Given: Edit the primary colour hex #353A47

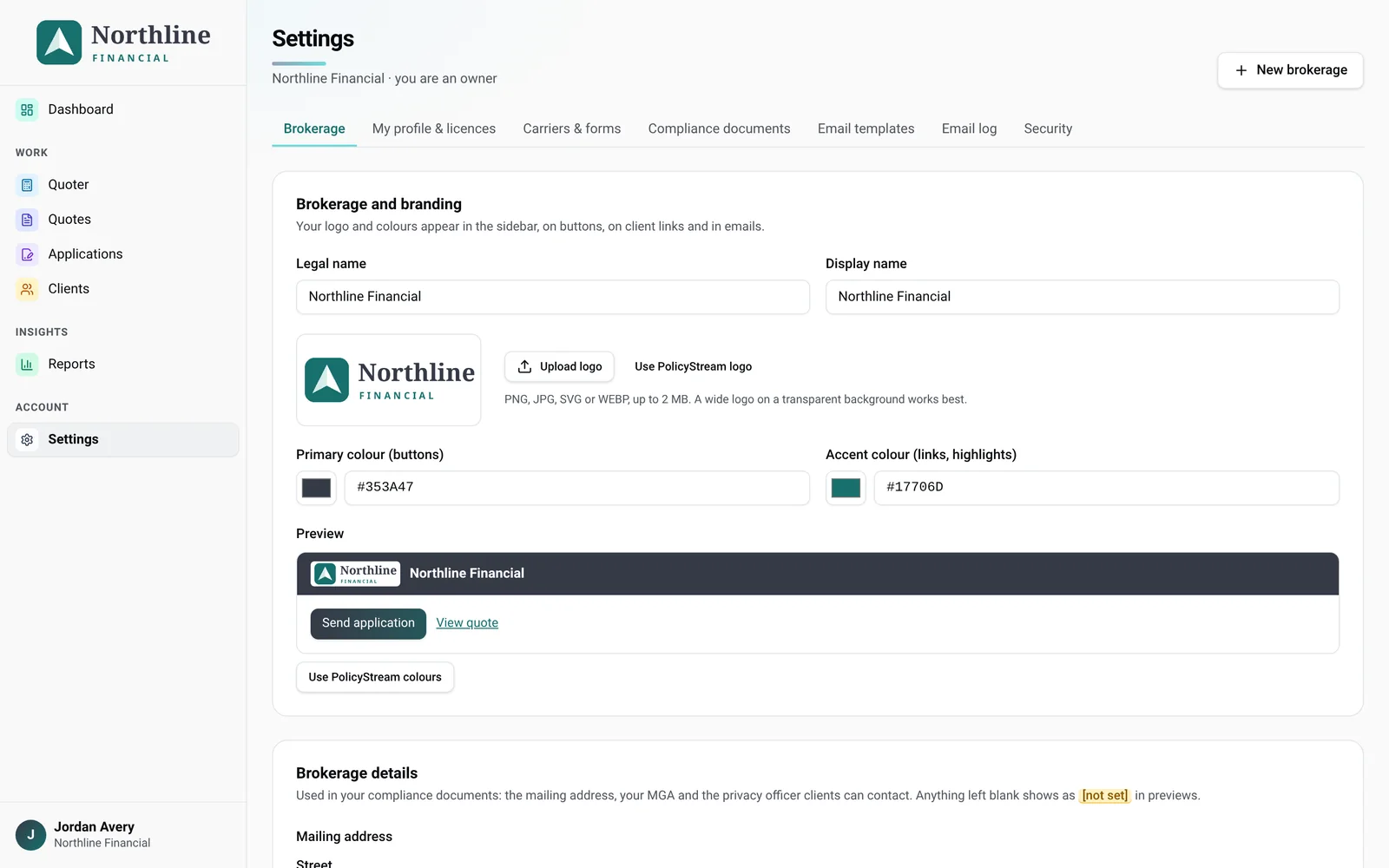Looking at the screenshot, I should point(577,488).
